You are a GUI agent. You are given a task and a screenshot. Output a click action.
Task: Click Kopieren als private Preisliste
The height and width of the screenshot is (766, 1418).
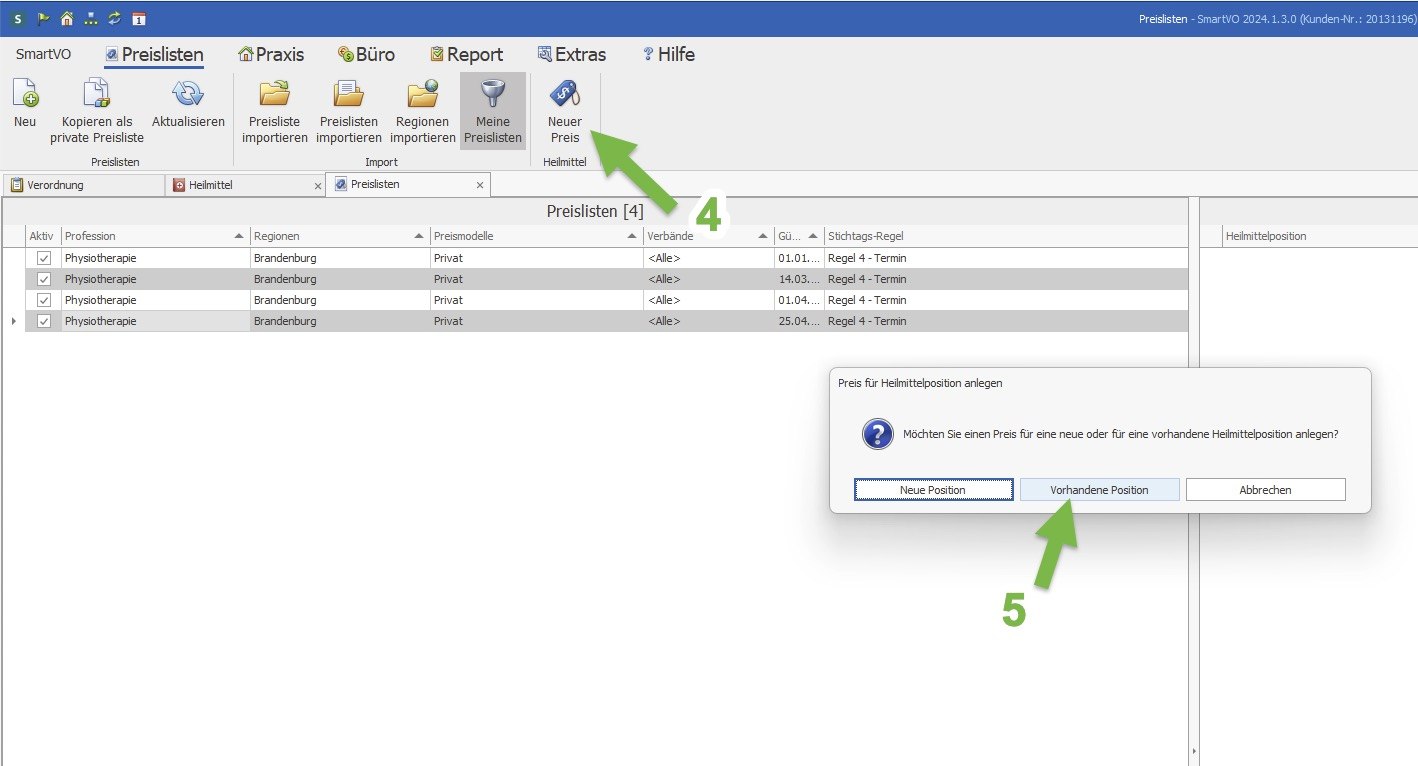[x=97, y=95]
